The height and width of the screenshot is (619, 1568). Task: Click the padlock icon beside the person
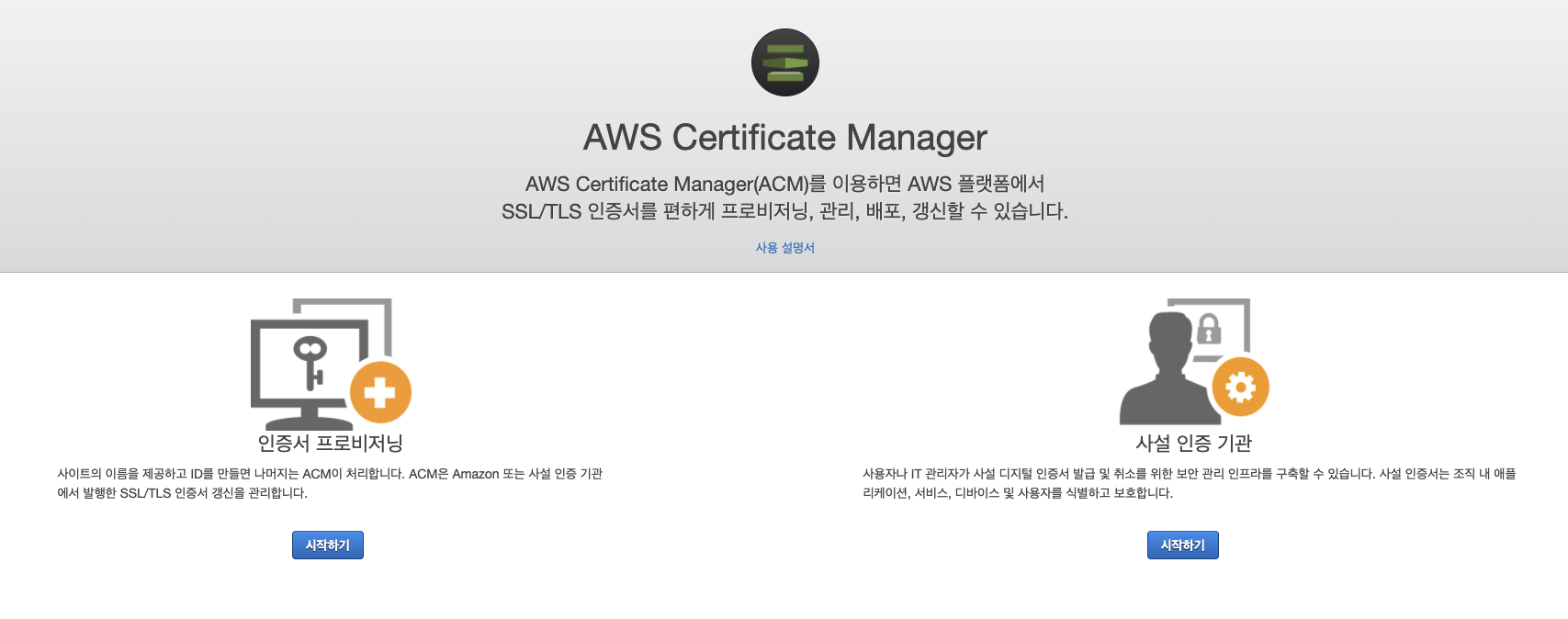point(1209,329)
